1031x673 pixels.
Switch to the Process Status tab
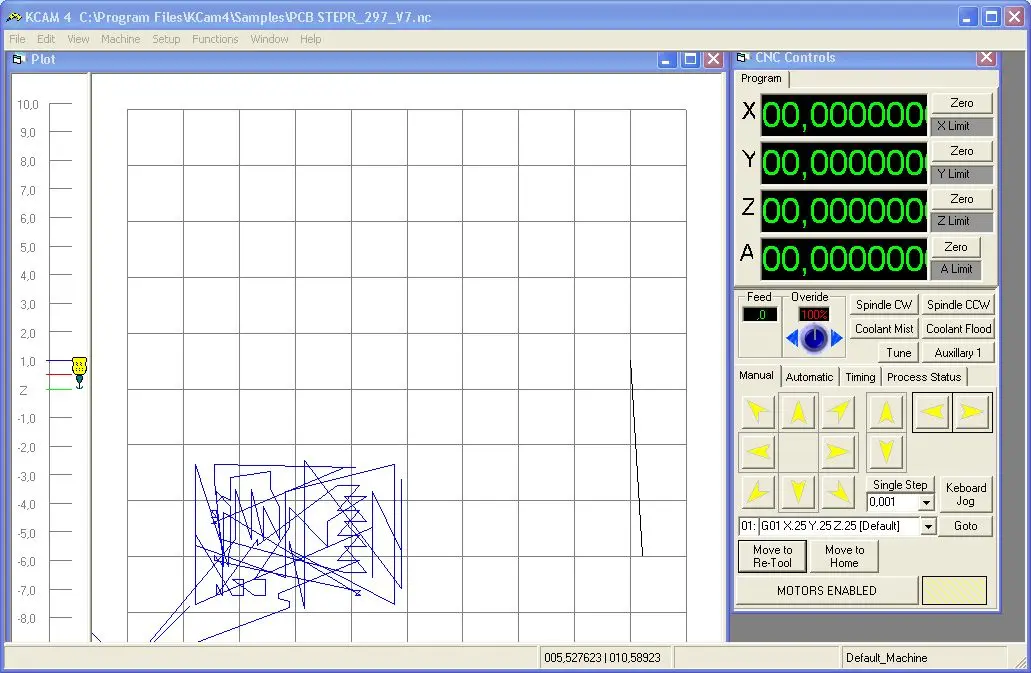924,377
